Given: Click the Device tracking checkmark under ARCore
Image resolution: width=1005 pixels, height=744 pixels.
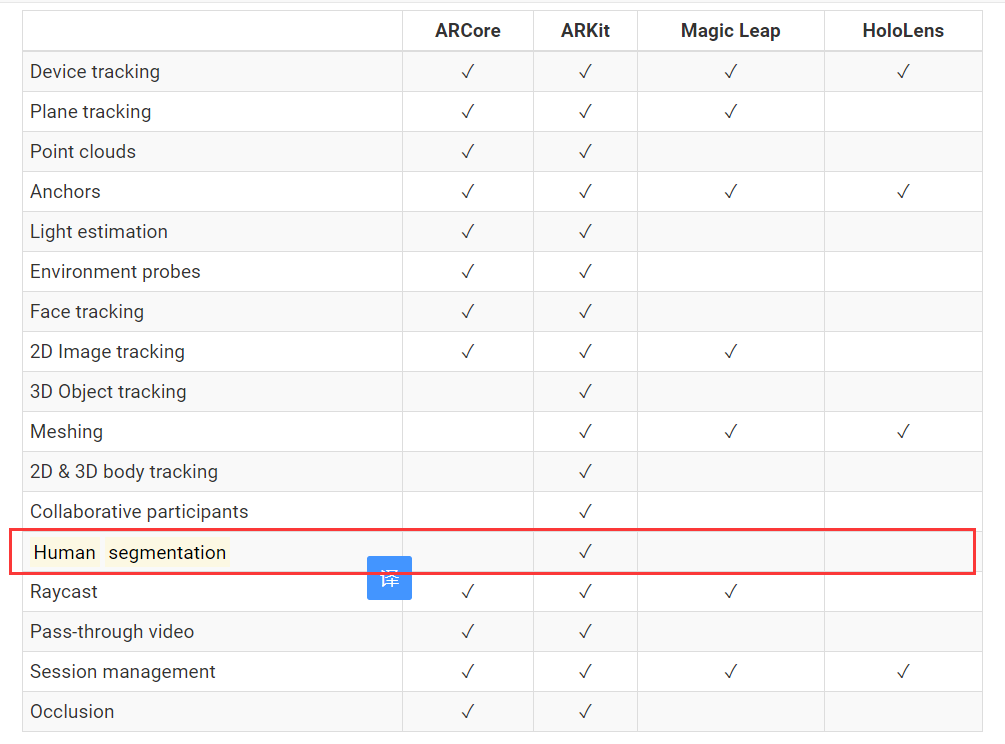Looking at the screenshot, I should coord(467,71).
